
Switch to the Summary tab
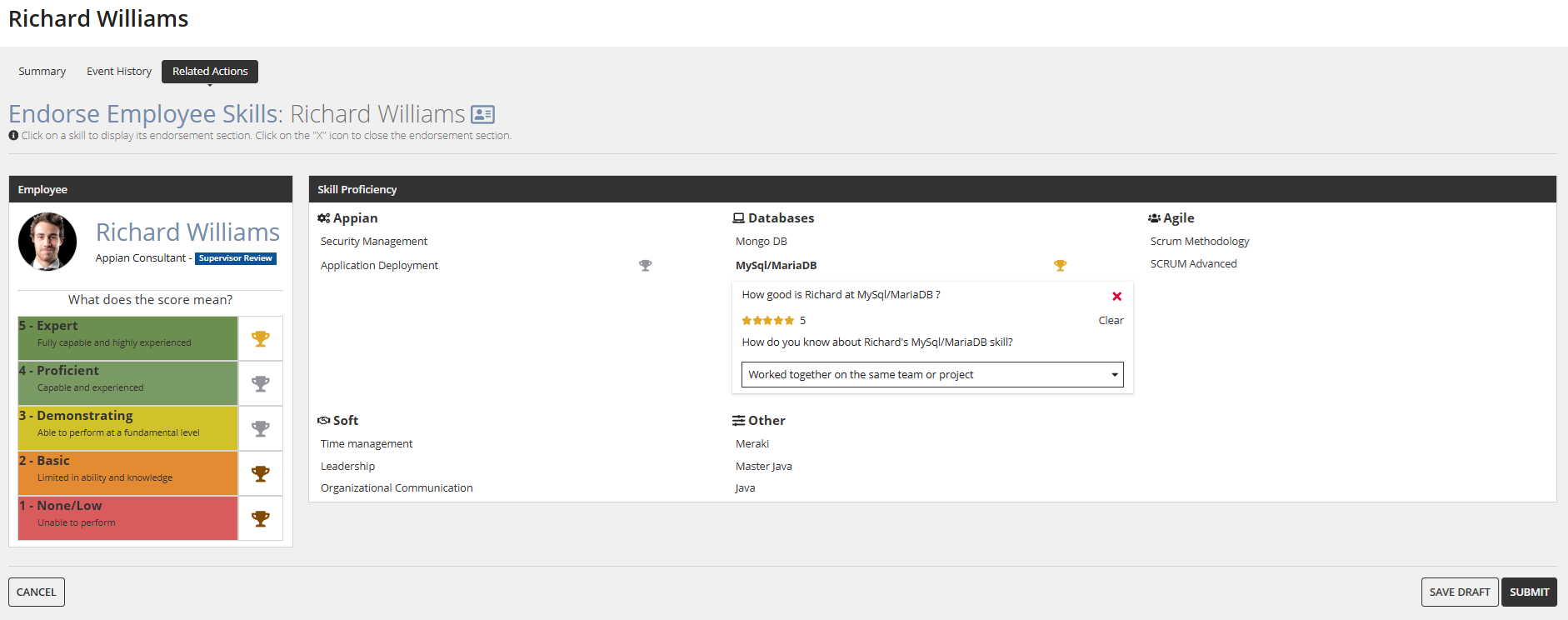42,72
